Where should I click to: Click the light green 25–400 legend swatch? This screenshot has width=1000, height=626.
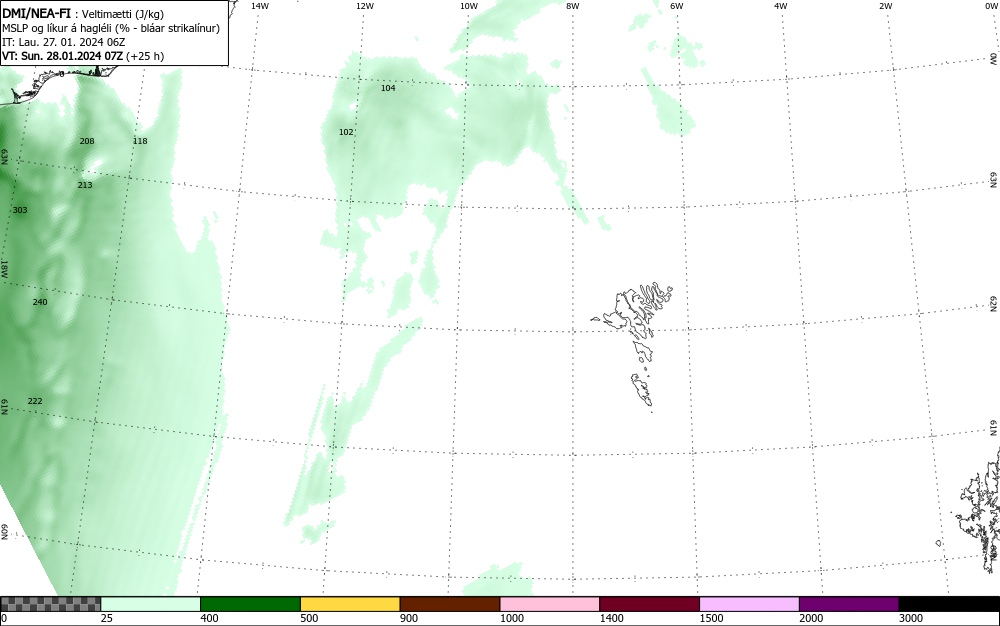pos(151,604)
